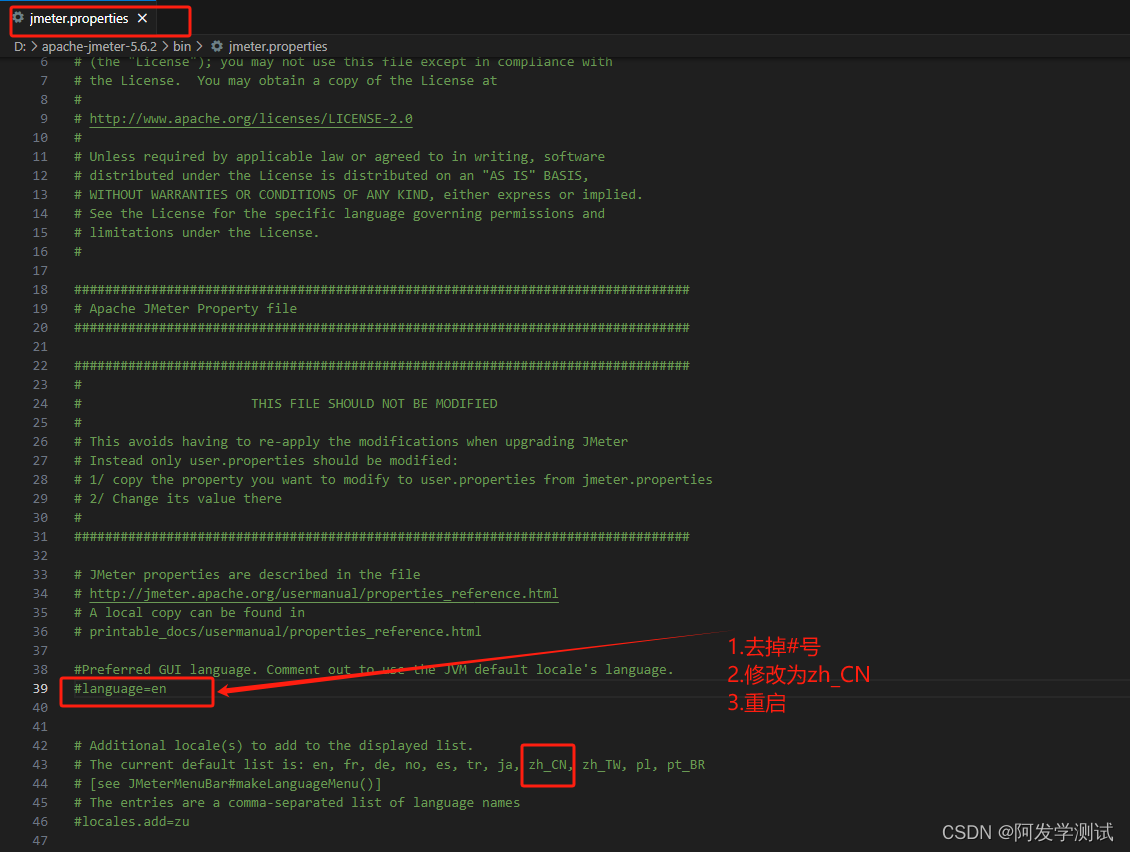Click '# 1/ copy the property you want' line
The width and height of the screenshot is (1130, 852).
click(393, 479)
